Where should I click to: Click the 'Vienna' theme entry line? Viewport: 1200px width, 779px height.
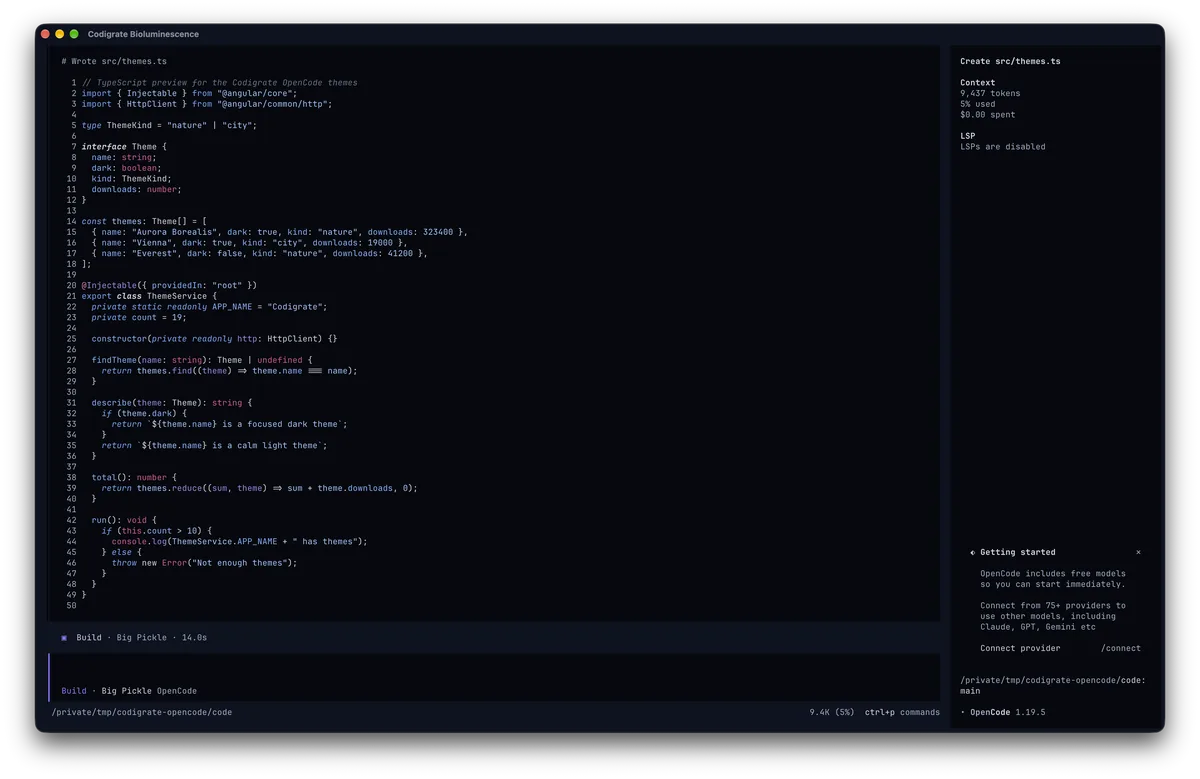(x=250, y=242)
